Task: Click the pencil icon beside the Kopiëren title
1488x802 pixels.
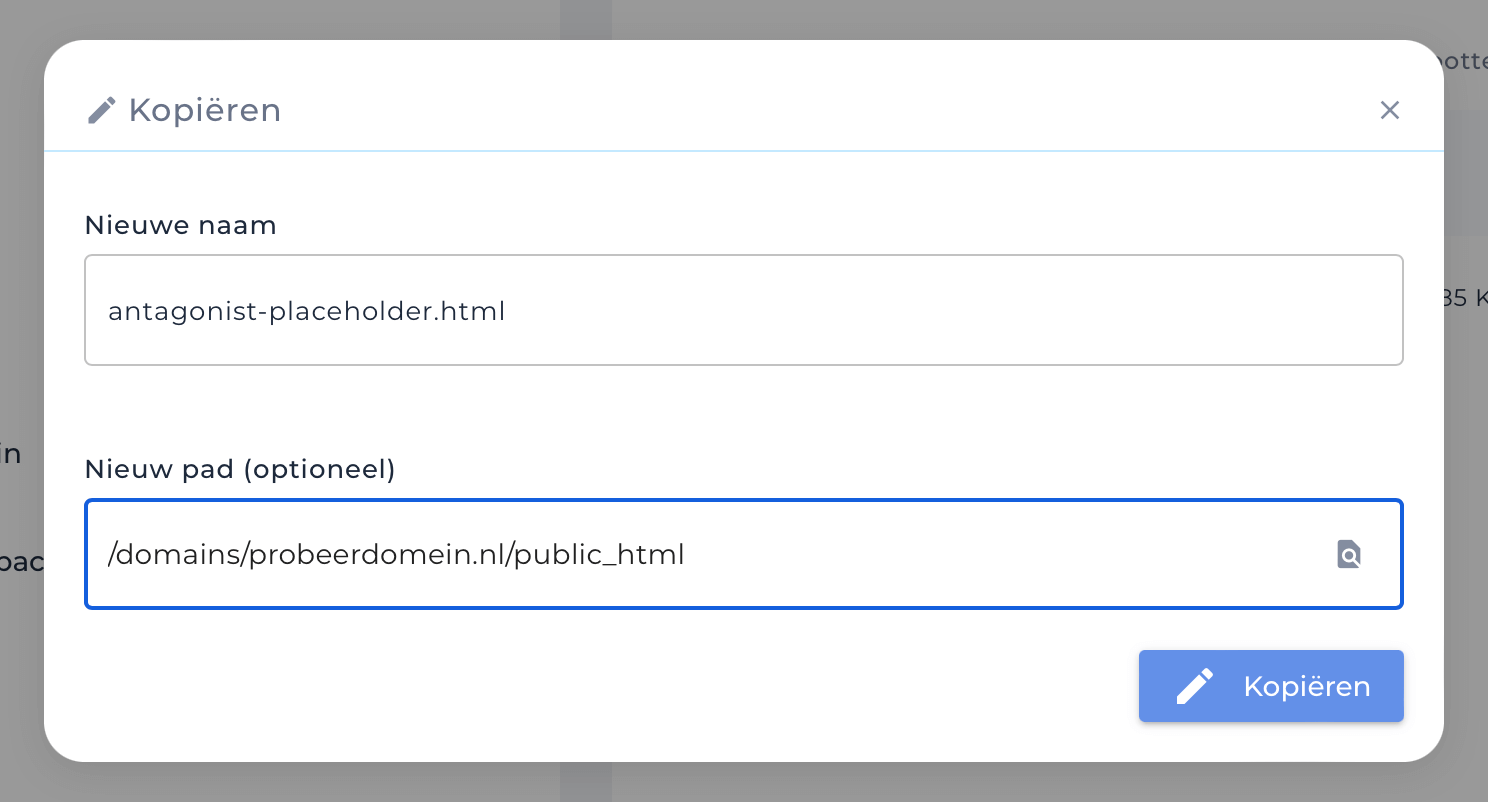Action: pyautogui.click(x=101, y=110)
